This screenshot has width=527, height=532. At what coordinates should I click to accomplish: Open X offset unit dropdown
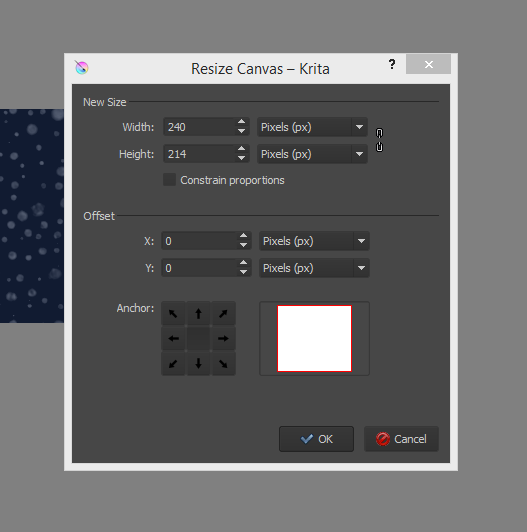point(314,241)
